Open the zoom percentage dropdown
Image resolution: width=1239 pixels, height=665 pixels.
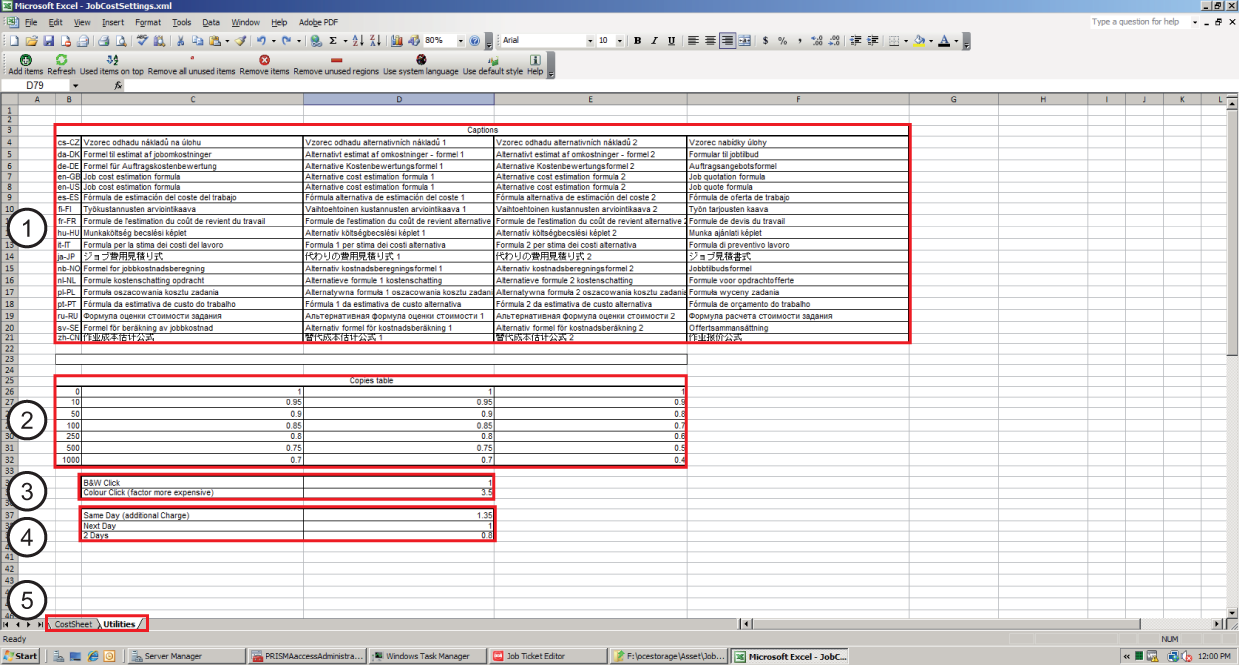click(459, 41)
